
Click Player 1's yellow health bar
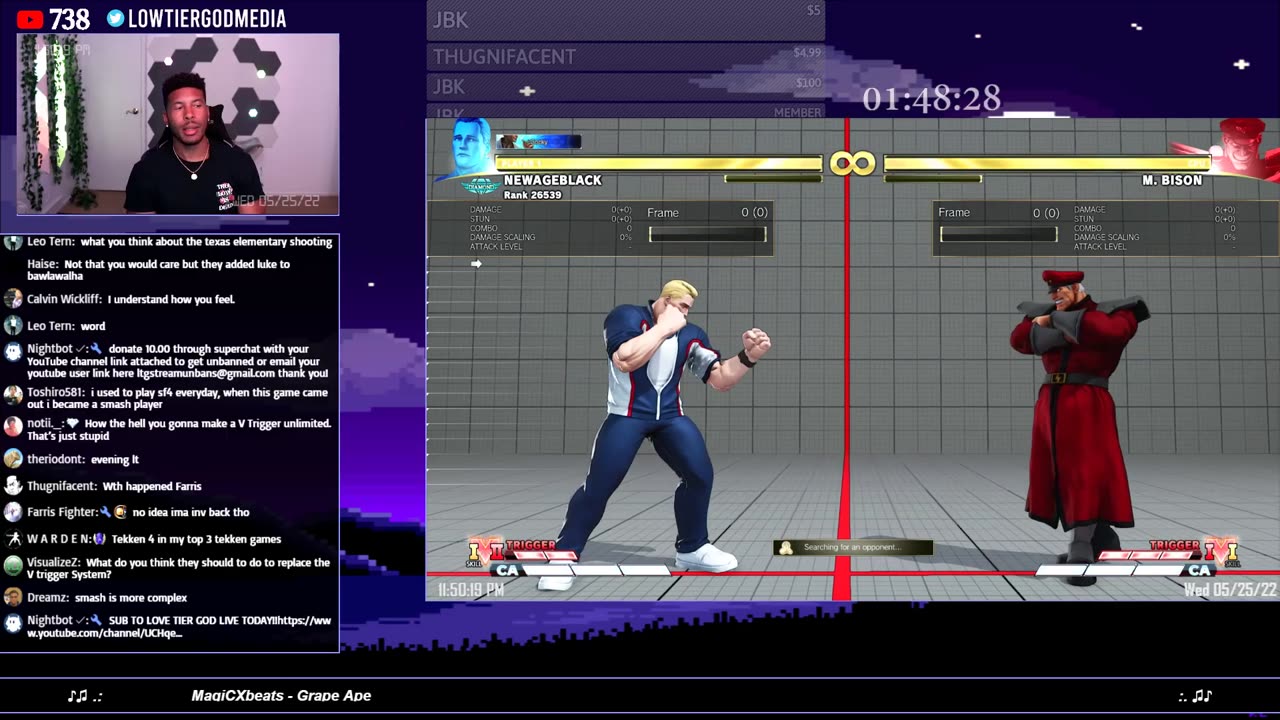tap(660, 163)
